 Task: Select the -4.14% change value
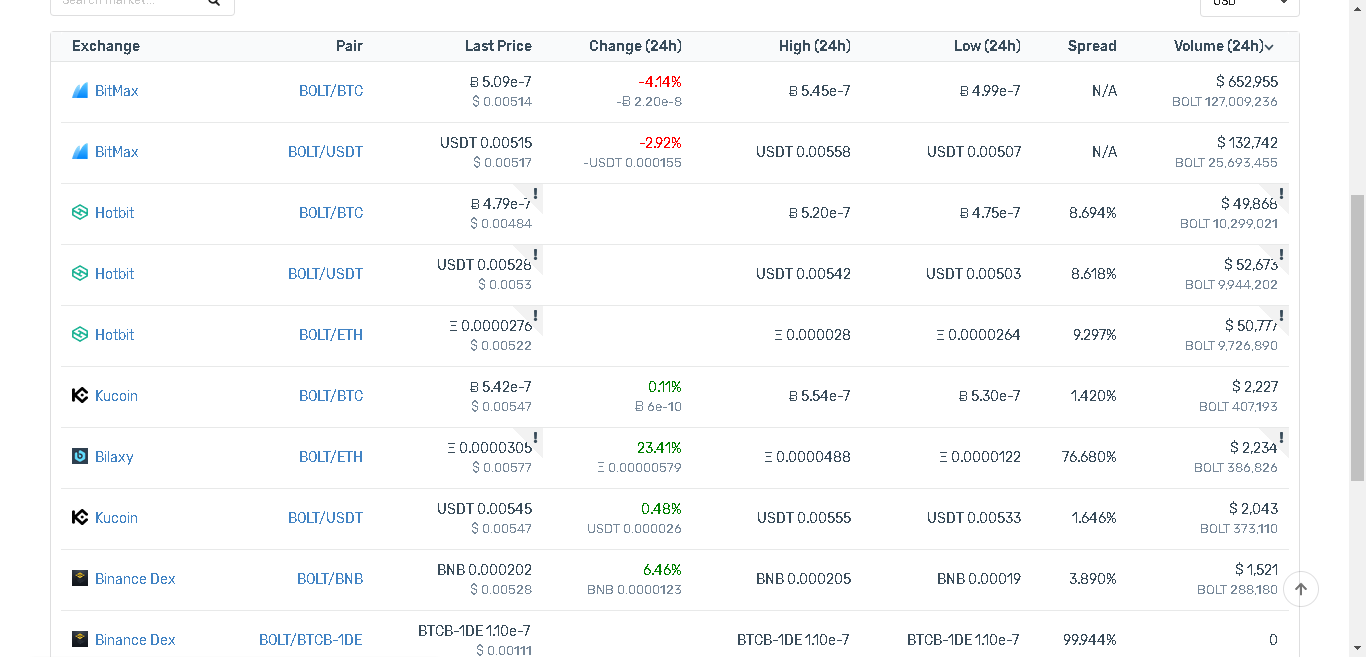click(x=660, y=82)
